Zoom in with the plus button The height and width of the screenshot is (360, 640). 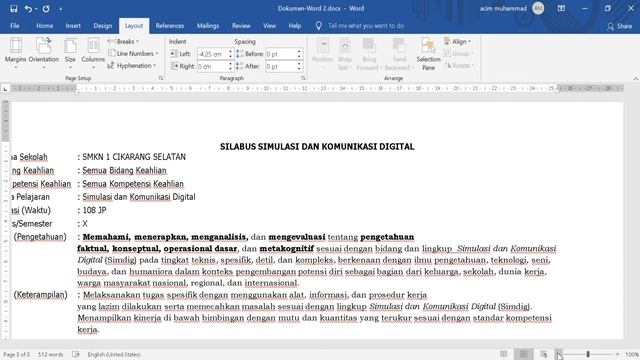pyautogui.click(x=618, y=354)
